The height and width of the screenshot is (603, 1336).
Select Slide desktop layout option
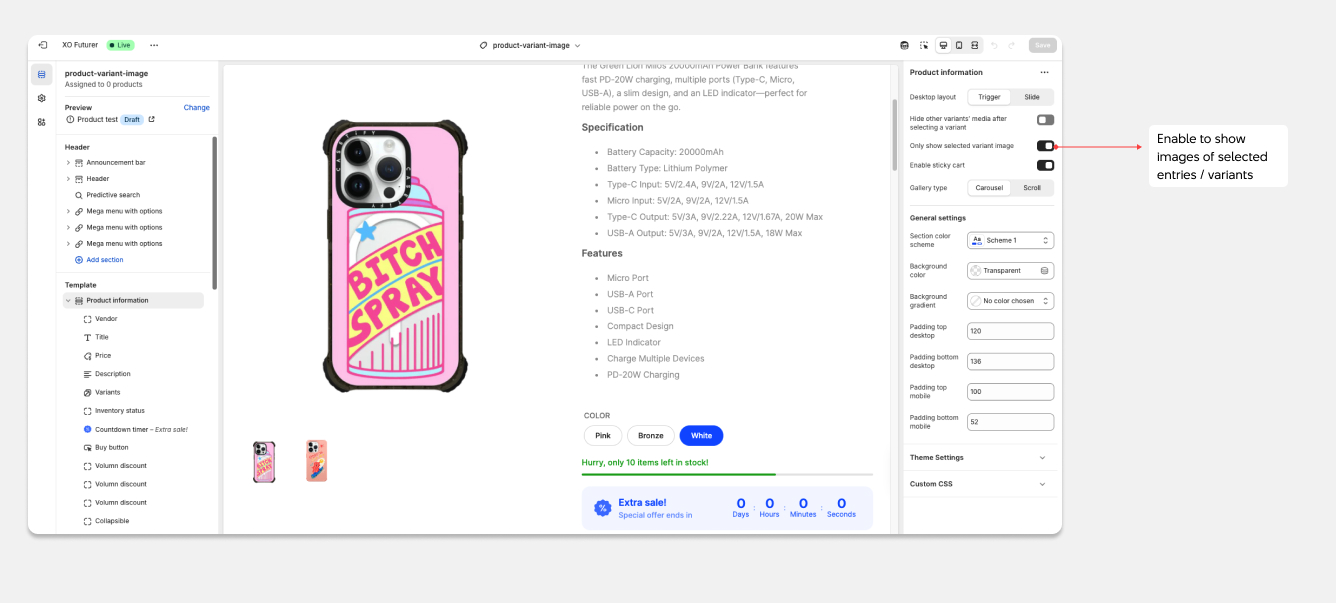pos(1031,97)
